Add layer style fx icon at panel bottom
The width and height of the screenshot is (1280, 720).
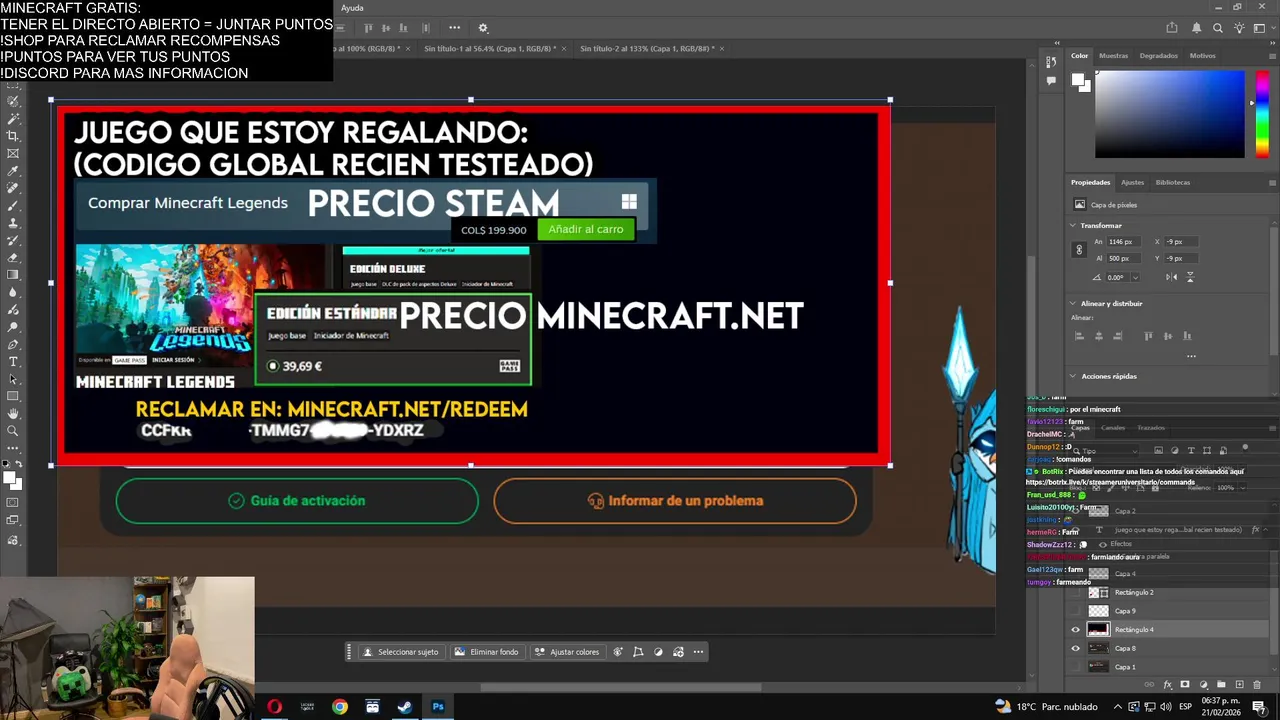[1167, 685]
